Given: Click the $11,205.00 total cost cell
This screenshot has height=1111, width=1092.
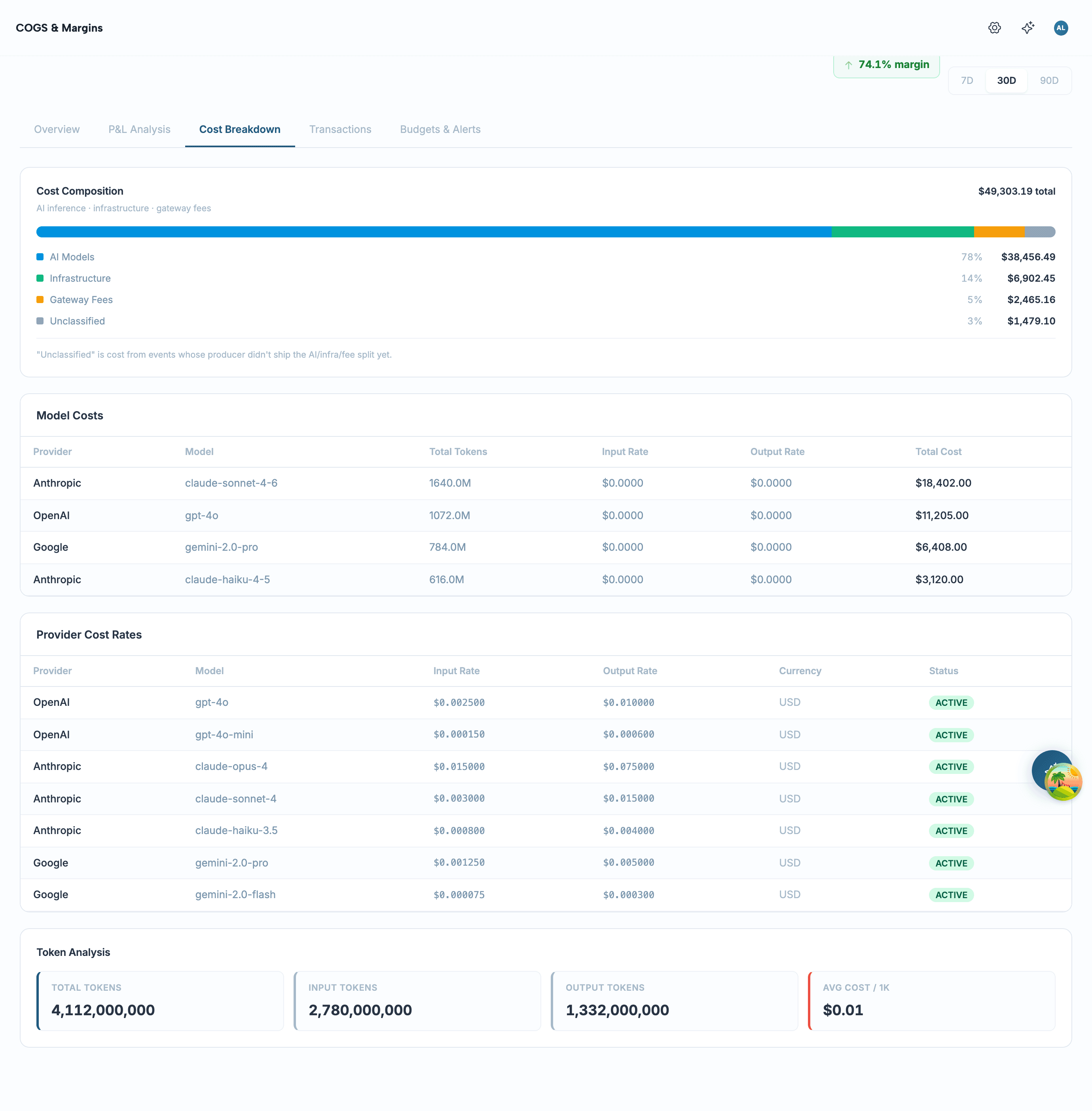Looking at the screenshot, I should coord(942,516).
